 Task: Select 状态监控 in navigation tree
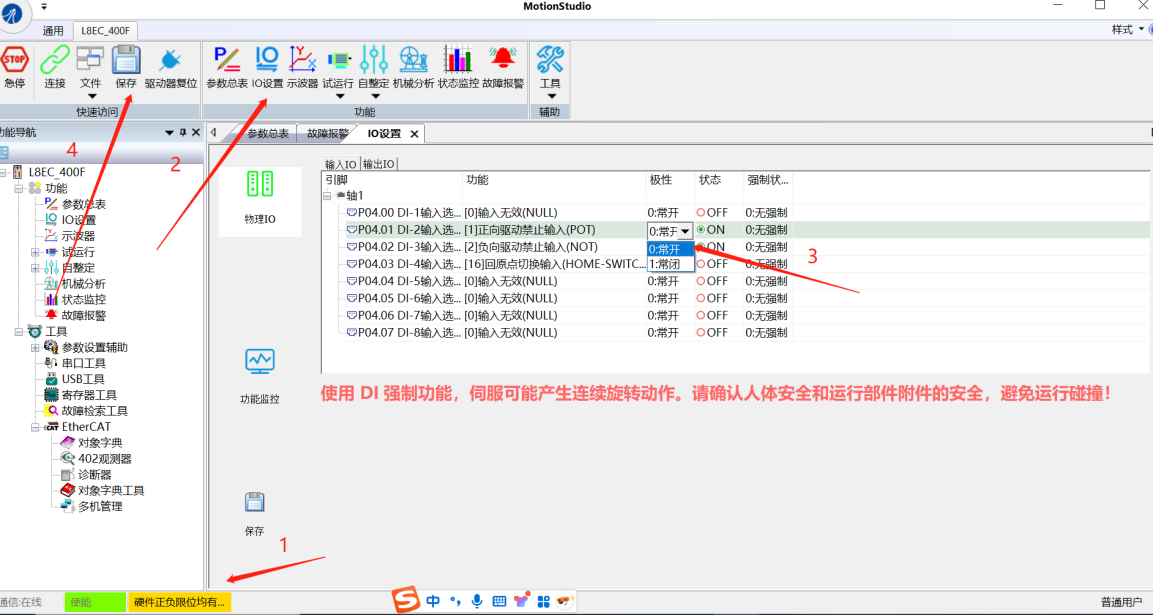pyautogui.click(x=84, y=299)
